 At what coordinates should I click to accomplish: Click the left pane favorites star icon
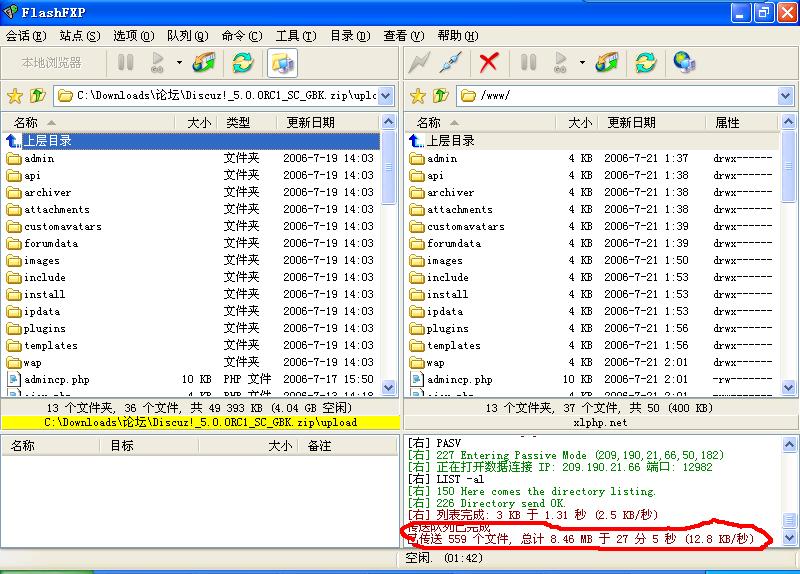pyautogui.click(x=15, y=95)
